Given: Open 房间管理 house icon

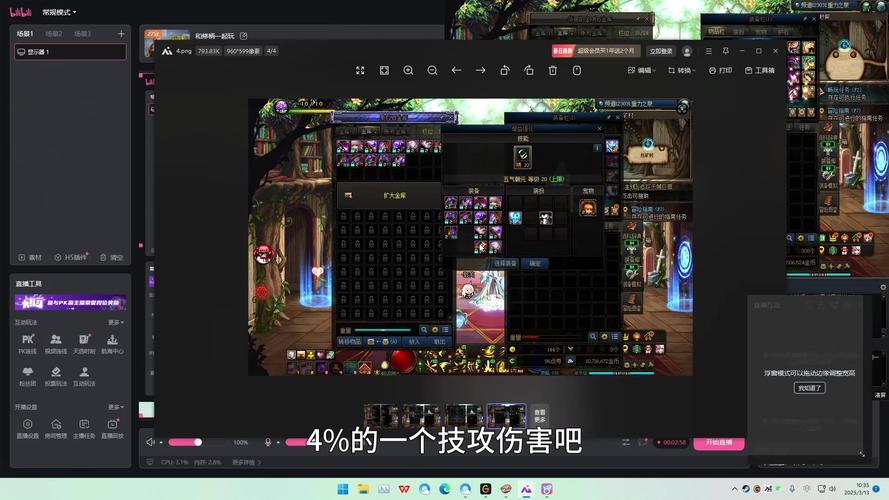Looking at the screenshot, I should tap(56, 429).
